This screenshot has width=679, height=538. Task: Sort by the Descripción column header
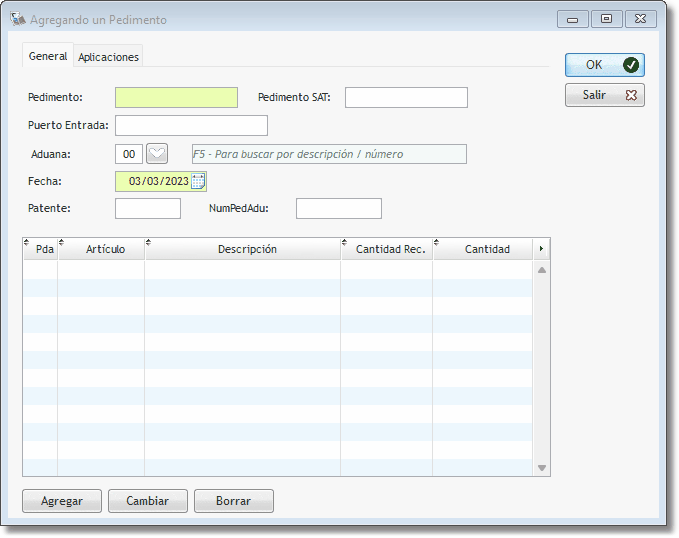pos(243,249)
